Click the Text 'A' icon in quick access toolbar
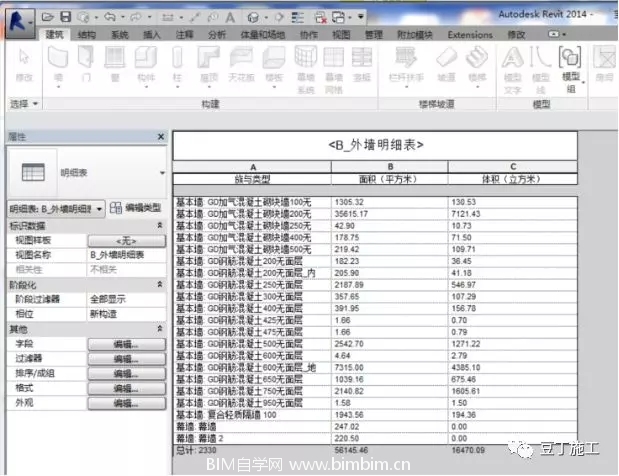 pyautogui.click(x=230, y=17)
